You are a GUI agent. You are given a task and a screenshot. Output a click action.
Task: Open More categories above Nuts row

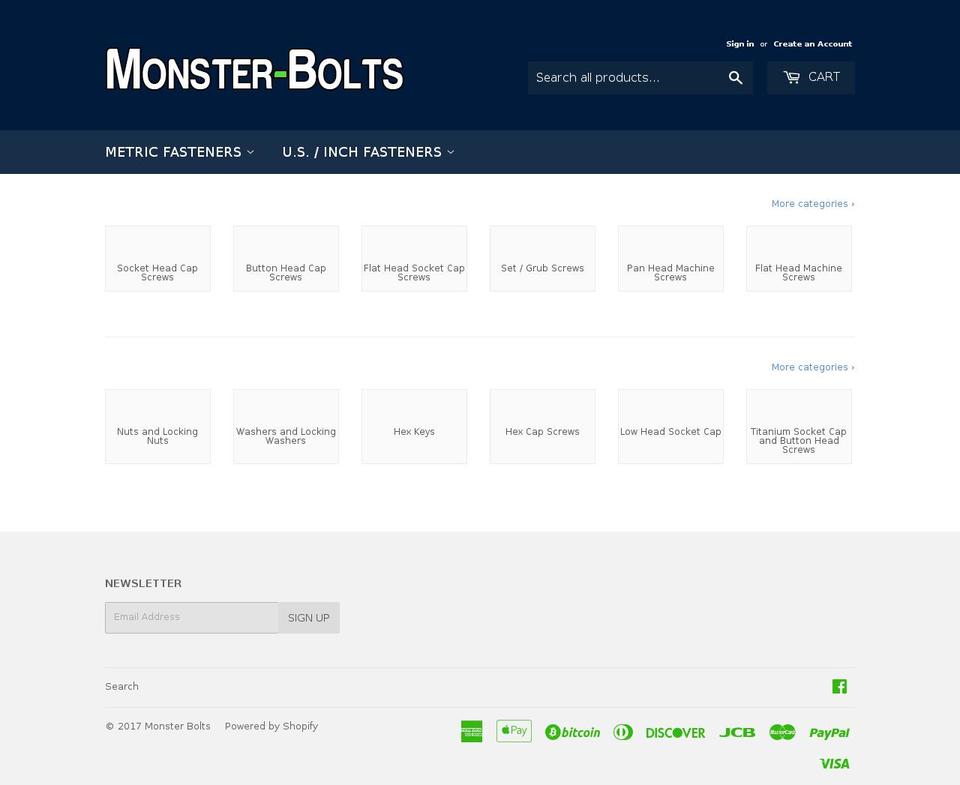(812, 367)
